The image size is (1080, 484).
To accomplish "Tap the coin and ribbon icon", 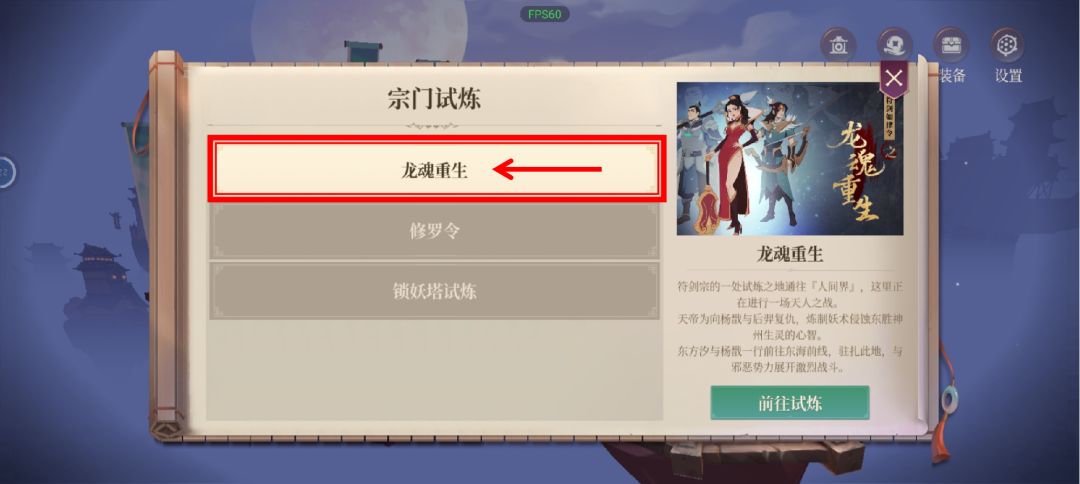I will [895, 45].
